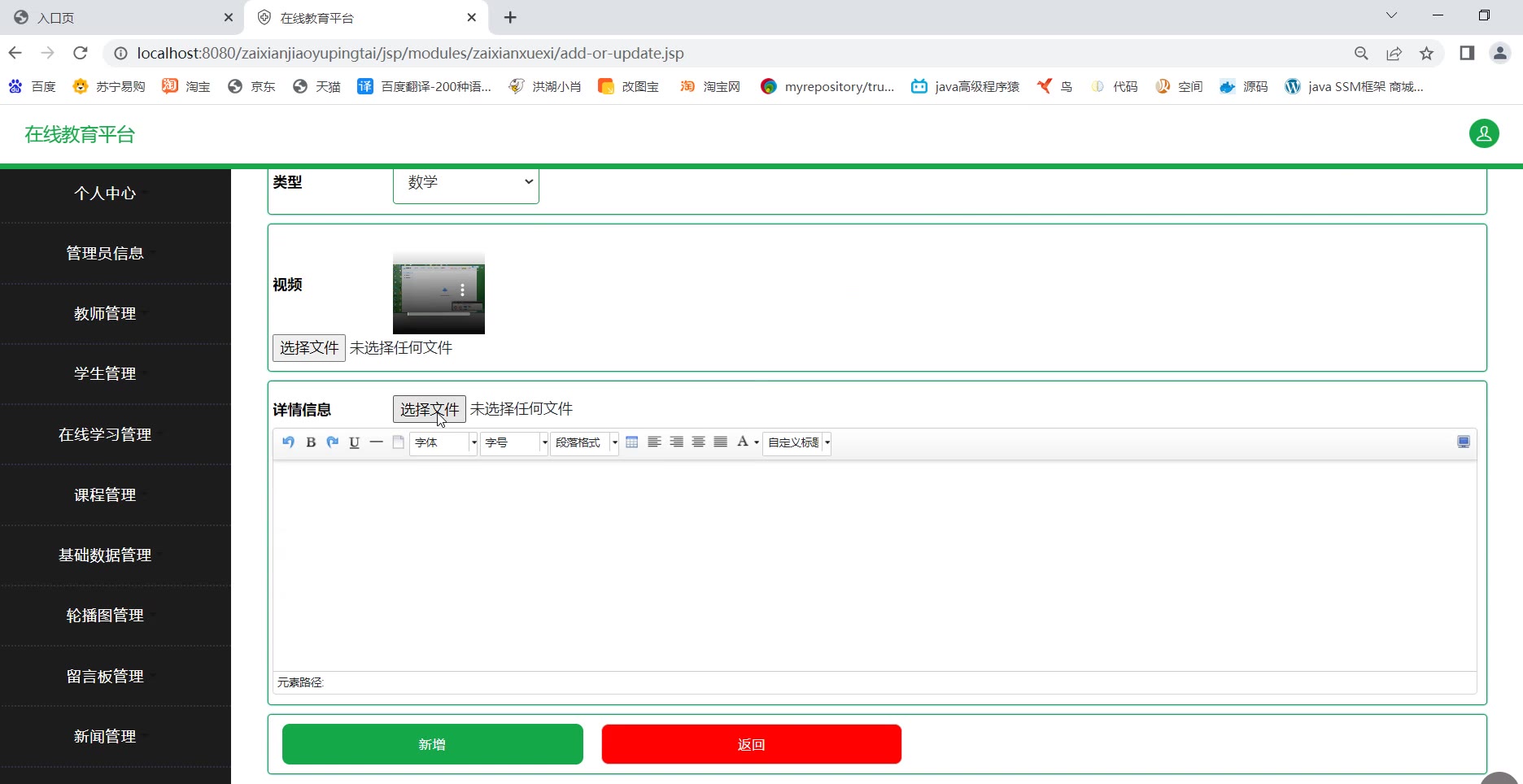Viewport: 1523px width, 784px height.
Task: Click the redo icon in the editor toolbar
Action: 333,442
